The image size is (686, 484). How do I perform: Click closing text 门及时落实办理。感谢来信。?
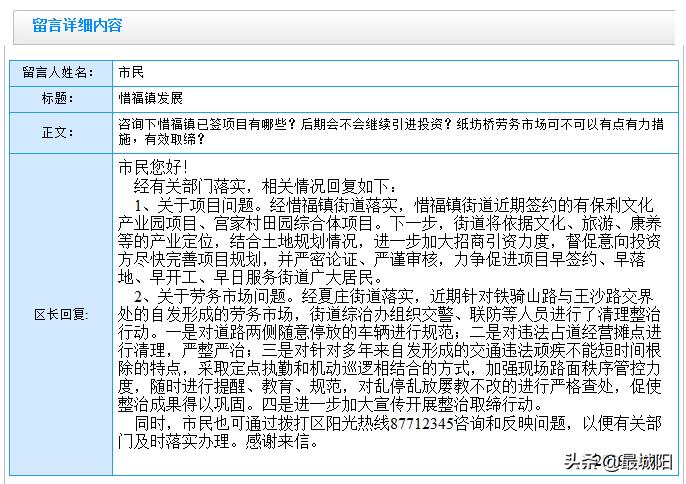pos(219,441)
